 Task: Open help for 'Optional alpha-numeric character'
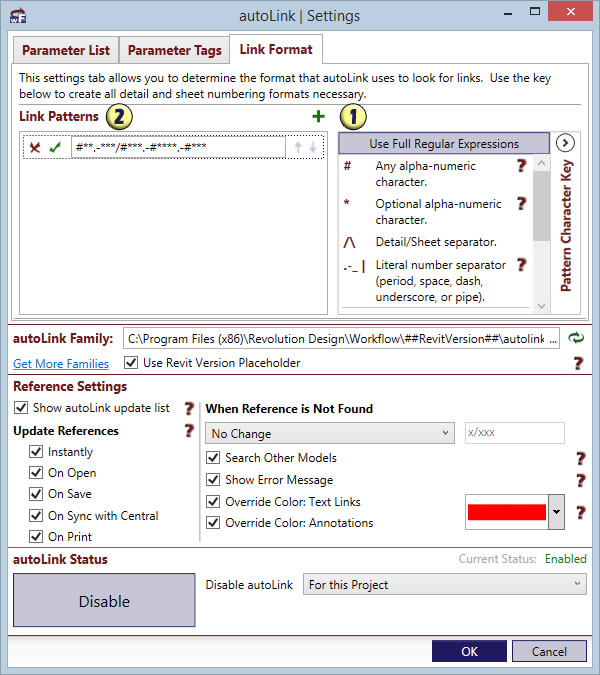pos(521,203)
